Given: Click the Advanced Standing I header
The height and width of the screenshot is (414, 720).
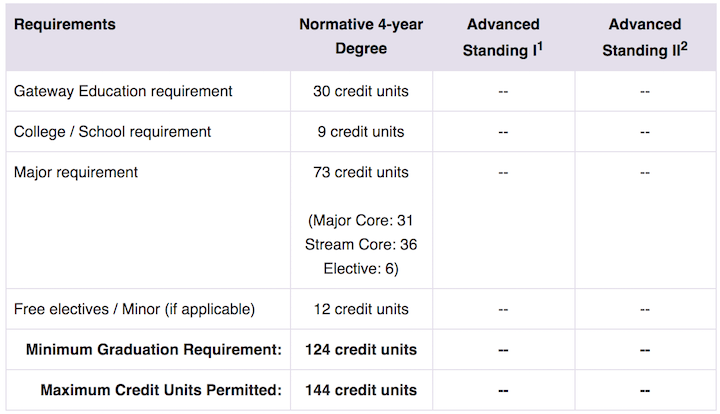Looking at the screenshot, I should point(502,37).
